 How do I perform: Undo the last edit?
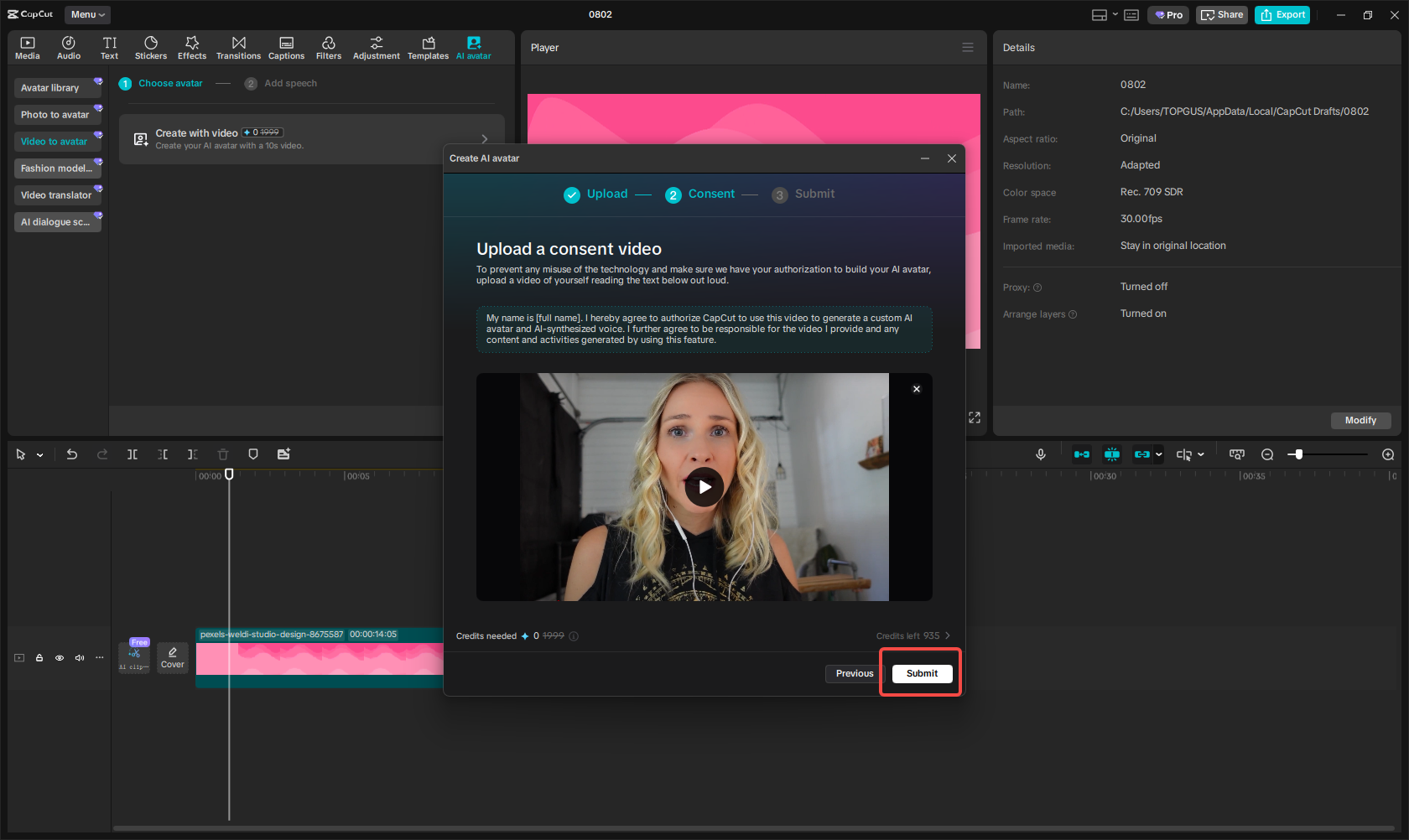tap(72, 454)
